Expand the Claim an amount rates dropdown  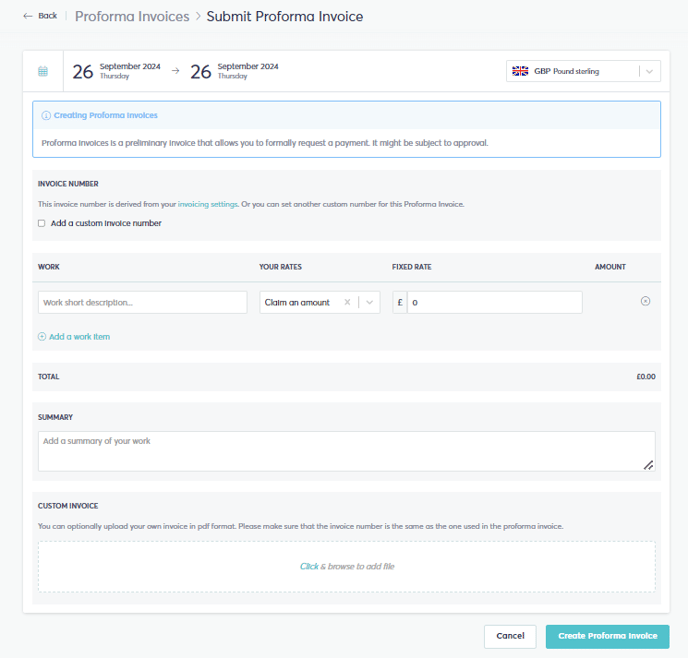tap(369, 302)
